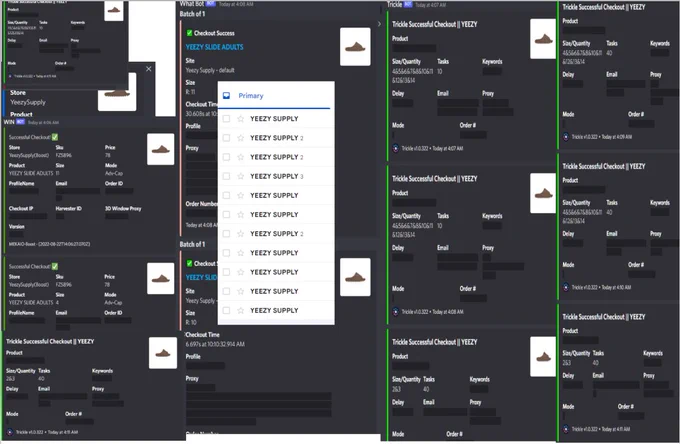This screenshot has height=444, width=680.
Task: Click Trickle footer icon next to Today at 4:10 AM
Action: click(566, 287)
